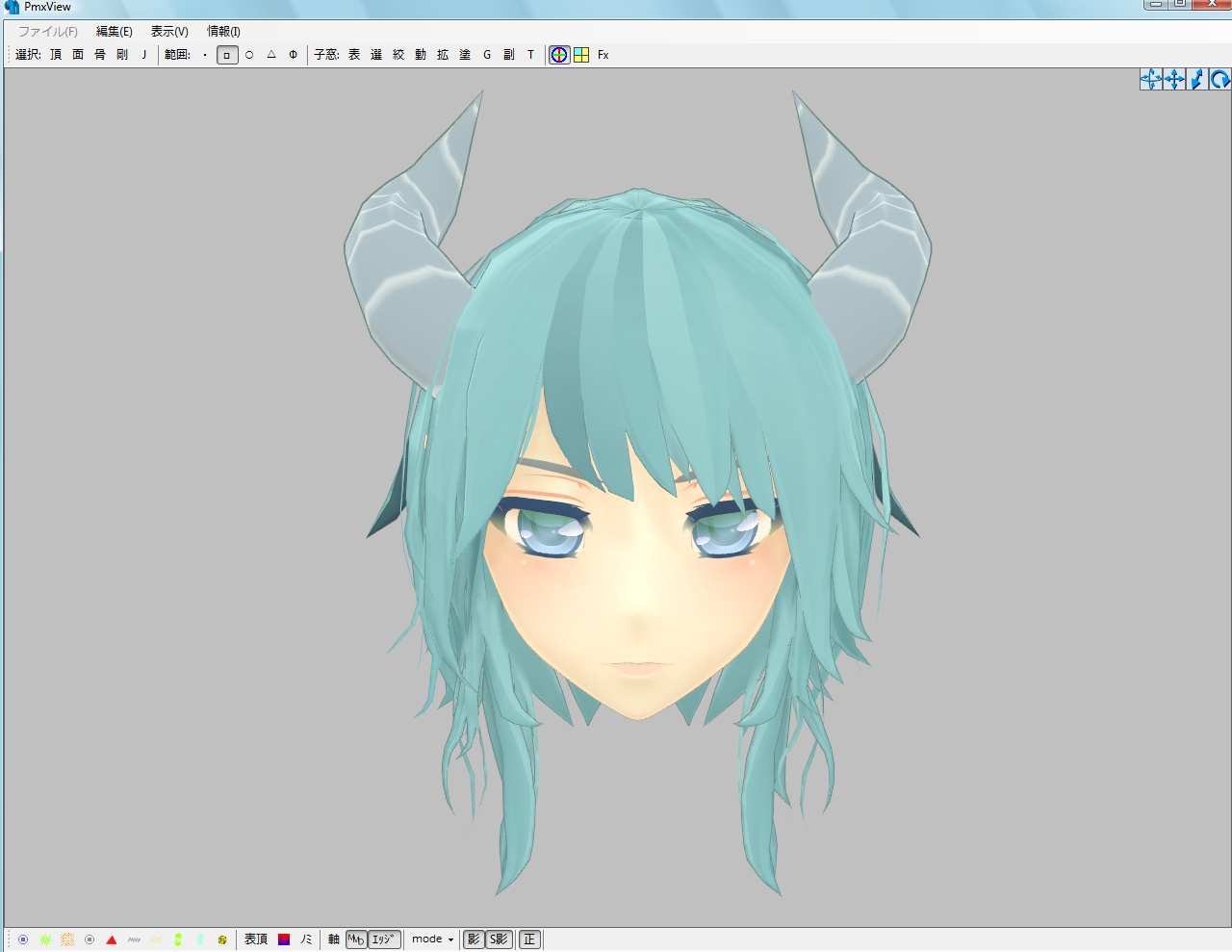Open the 動 sub-window
Screen dimensions: 1232x952
point(421,55)
